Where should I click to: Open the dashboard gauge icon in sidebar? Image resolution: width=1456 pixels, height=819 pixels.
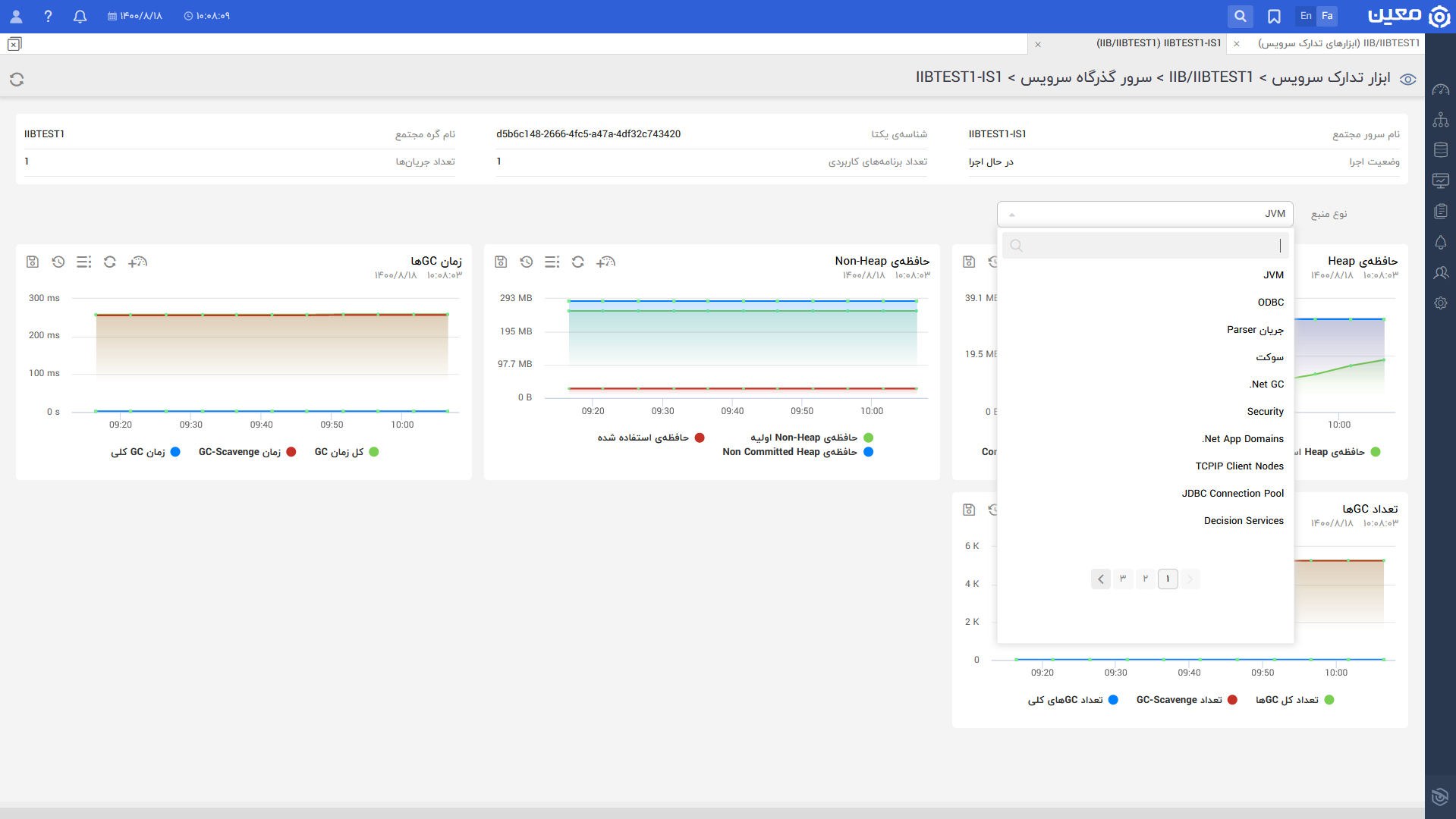(x=1441, y=89)
